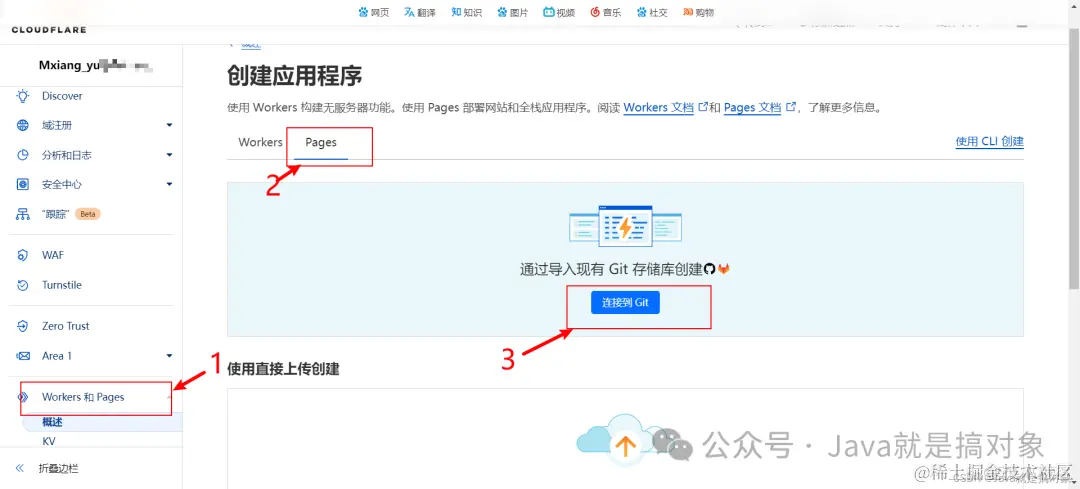Click the 通过导入现有 Git 存储库创建 text
The width and height of the screenshot is (1080, 489).
point(611,269)
